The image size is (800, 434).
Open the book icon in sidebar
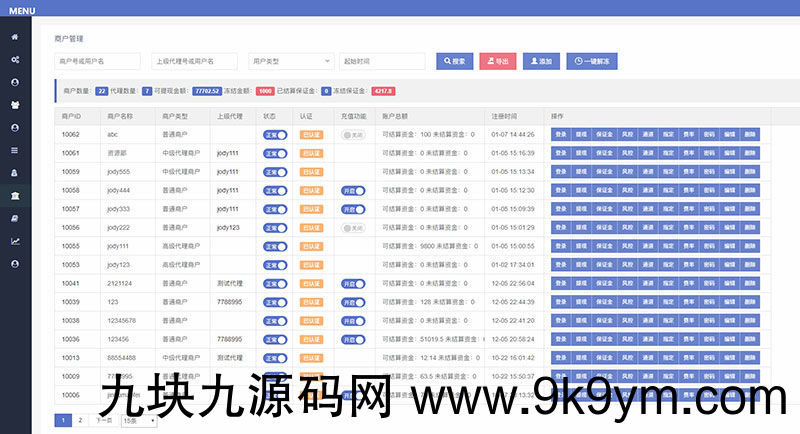coord(15,218)
